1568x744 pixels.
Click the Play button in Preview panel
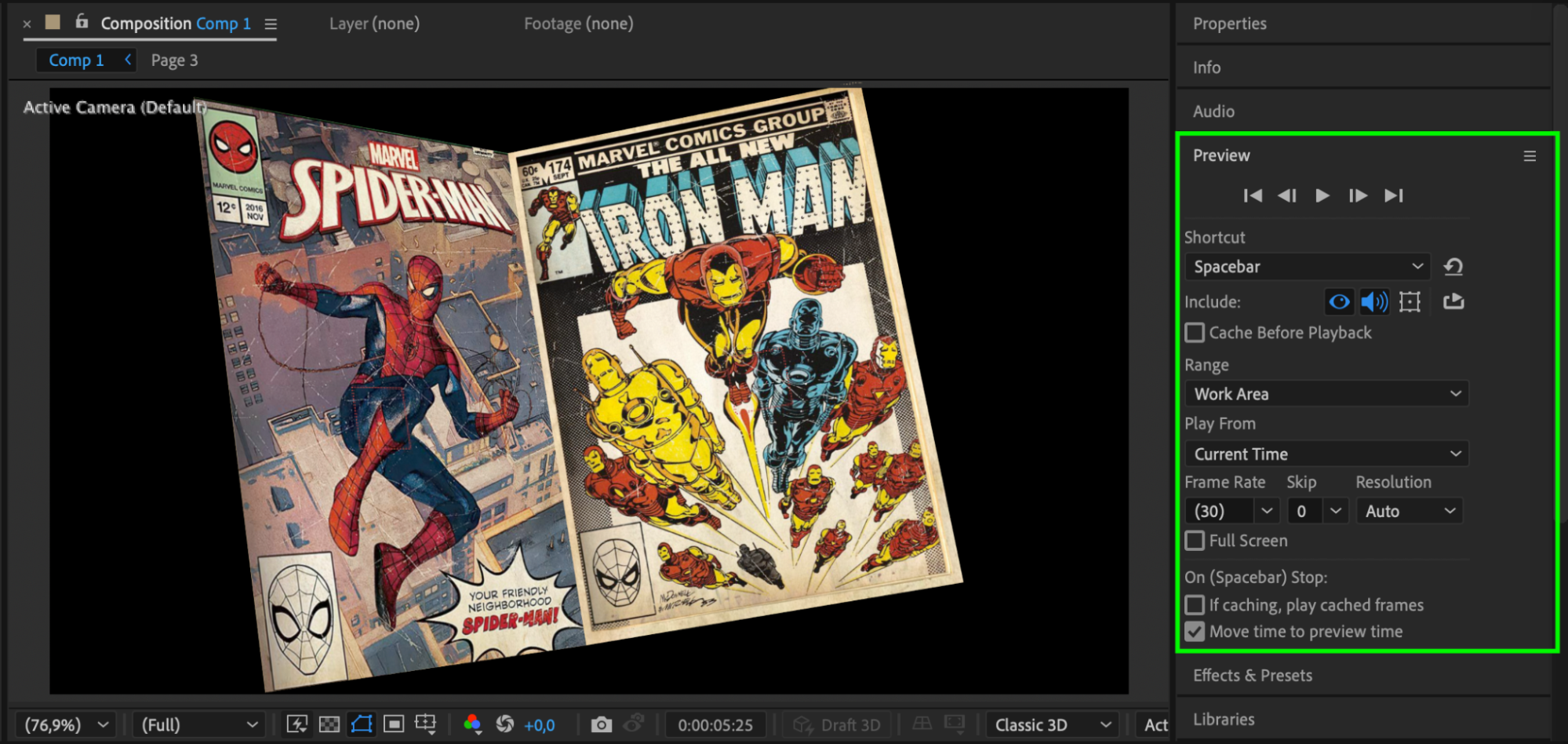point(1322,195)
